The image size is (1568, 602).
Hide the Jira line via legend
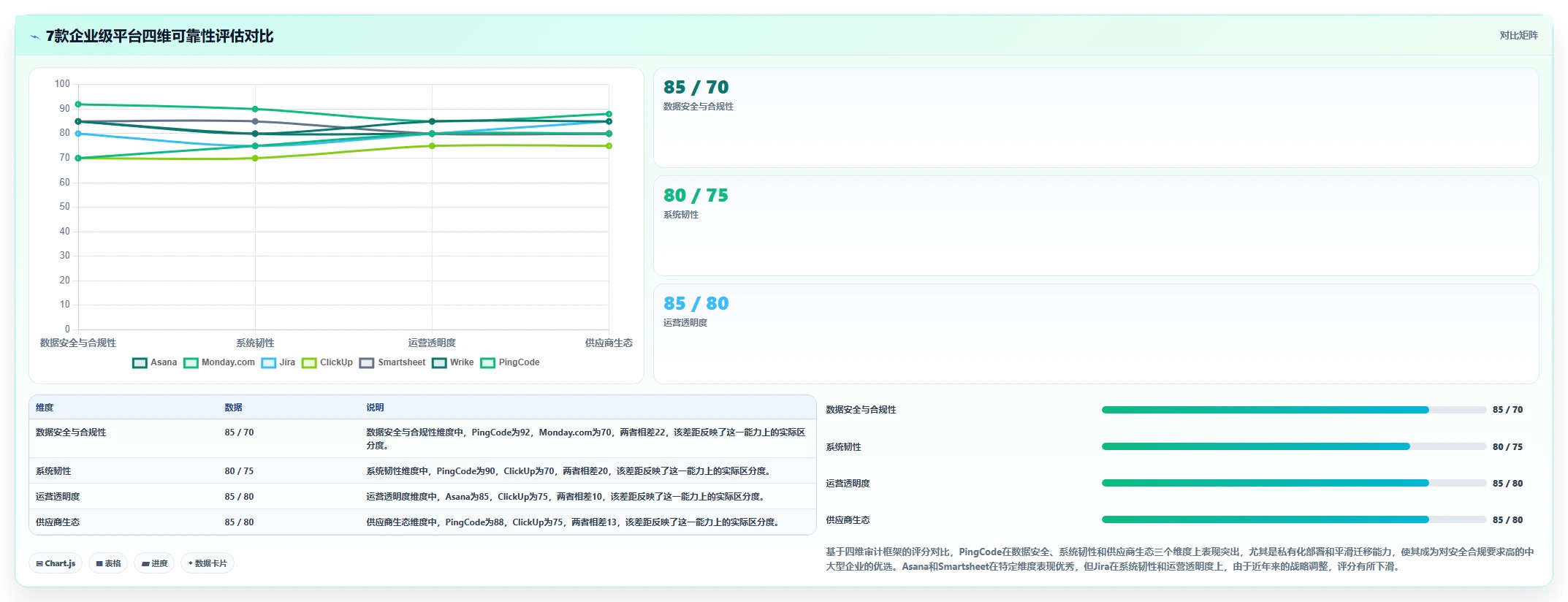point(278,362)
